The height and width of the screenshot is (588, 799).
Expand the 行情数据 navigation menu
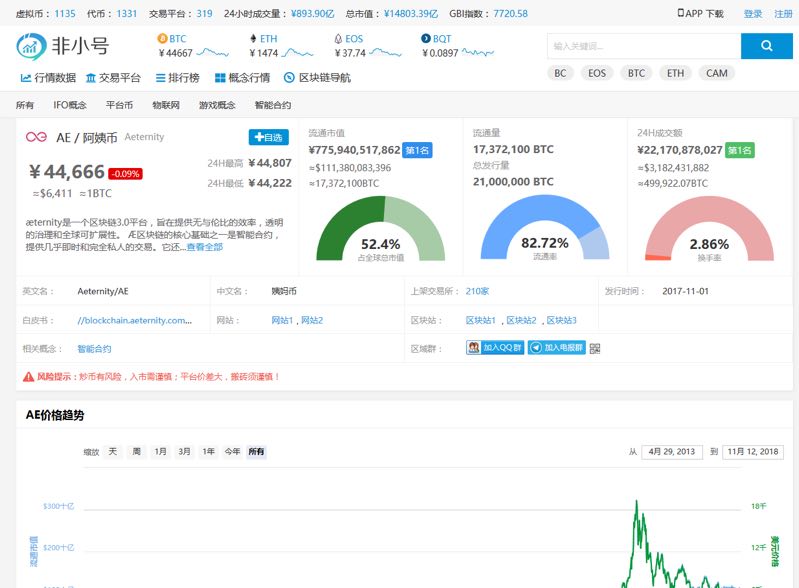(48, 78)
